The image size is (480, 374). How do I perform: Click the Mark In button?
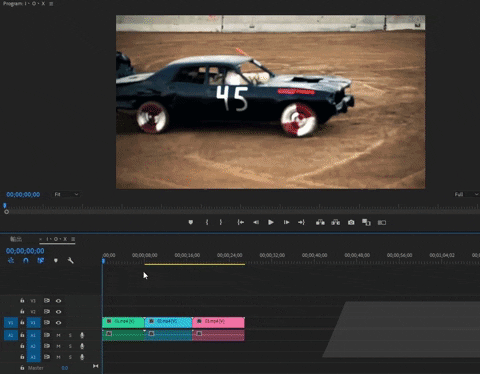(207, 222)
